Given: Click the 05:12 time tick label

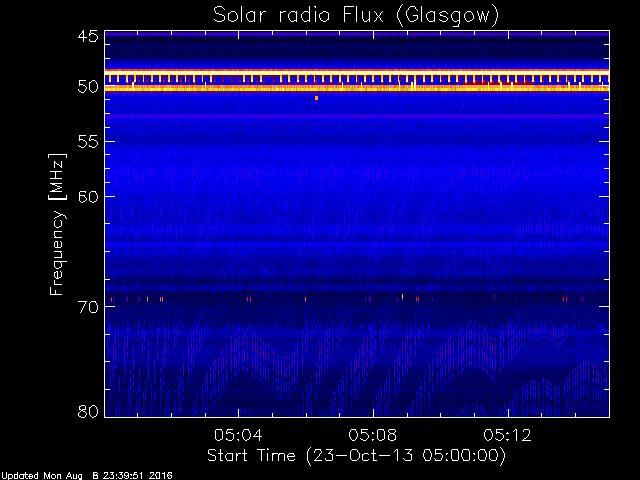Looking at the screenshot, I should pyautogui.click(x=508, y=435).
